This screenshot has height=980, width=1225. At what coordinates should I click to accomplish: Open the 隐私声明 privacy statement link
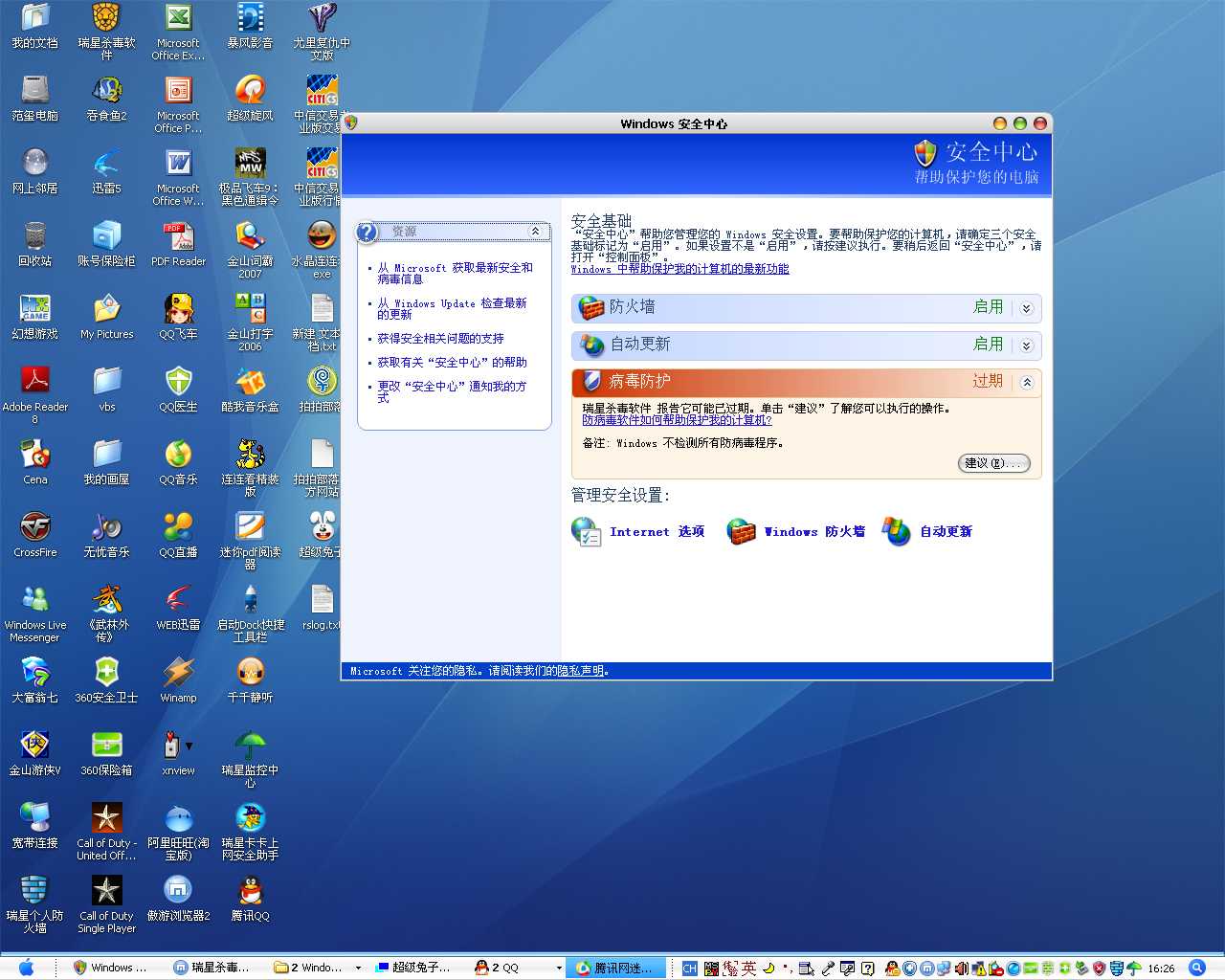pyautogui.click(x=580, y=671)
